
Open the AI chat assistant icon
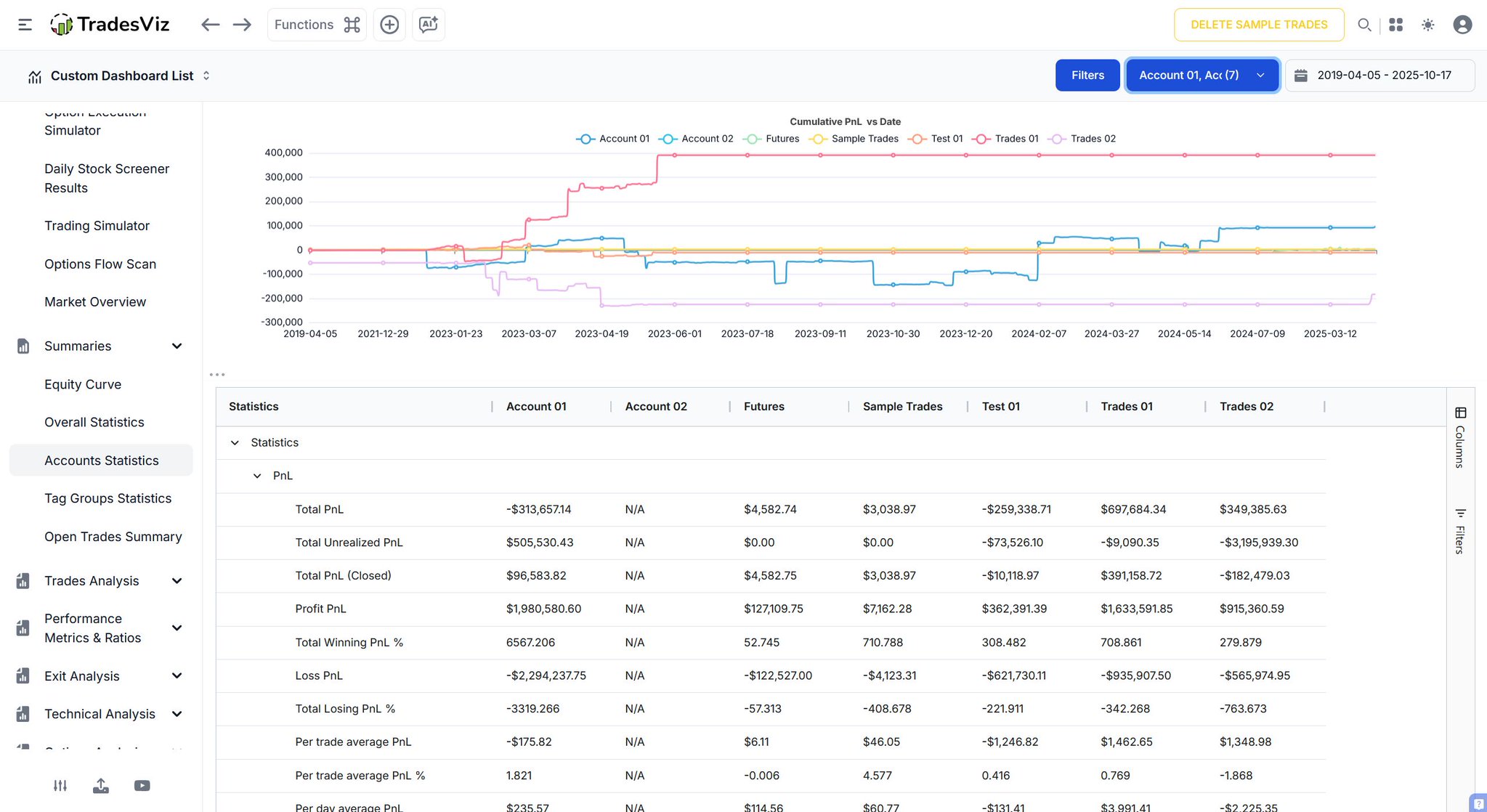click(429, 25)
